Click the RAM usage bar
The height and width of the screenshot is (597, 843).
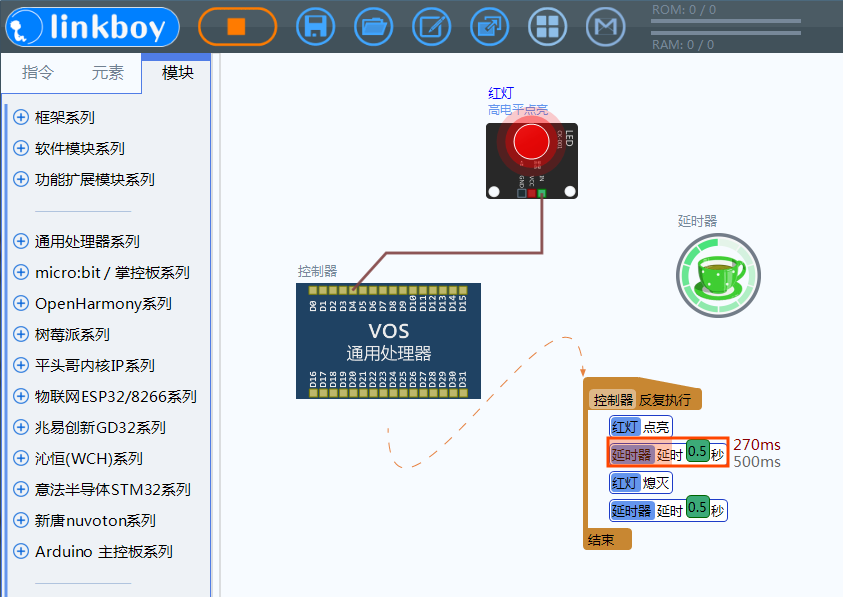(726, 33)
